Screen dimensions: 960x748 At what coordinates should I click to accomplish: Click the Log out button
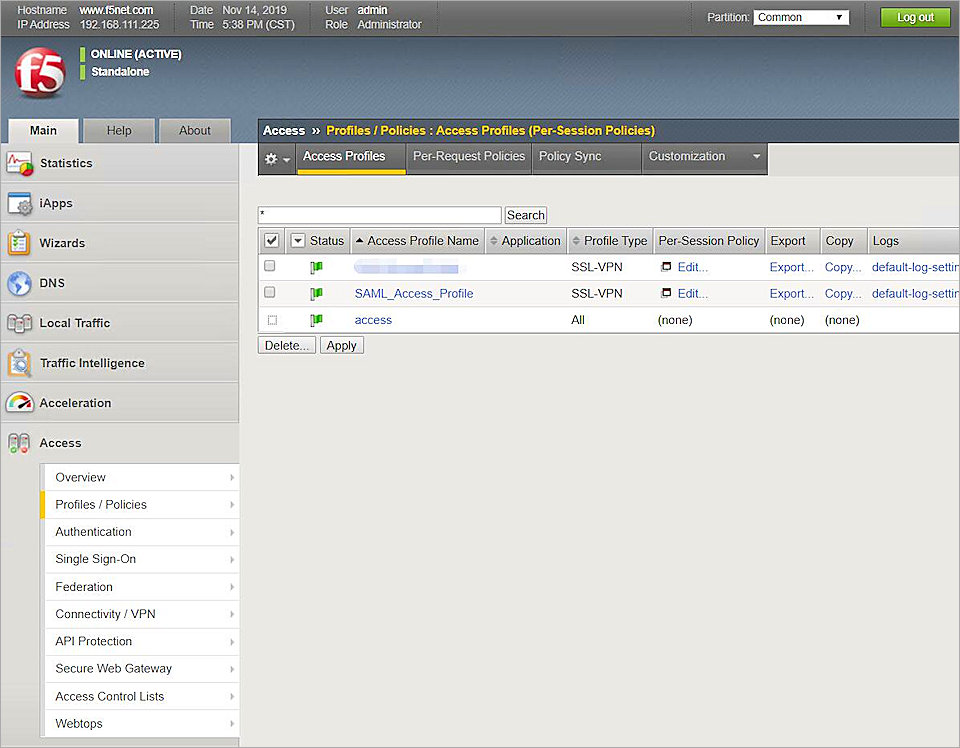point(914,17)
